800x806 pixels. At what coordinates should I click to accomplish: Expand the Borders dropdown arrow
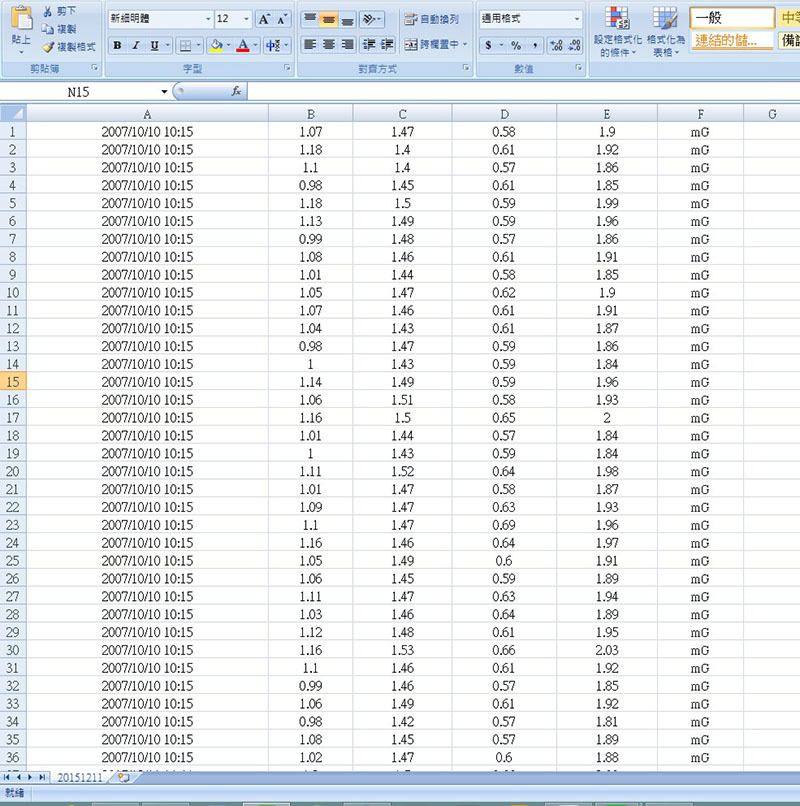coord(198,46)
